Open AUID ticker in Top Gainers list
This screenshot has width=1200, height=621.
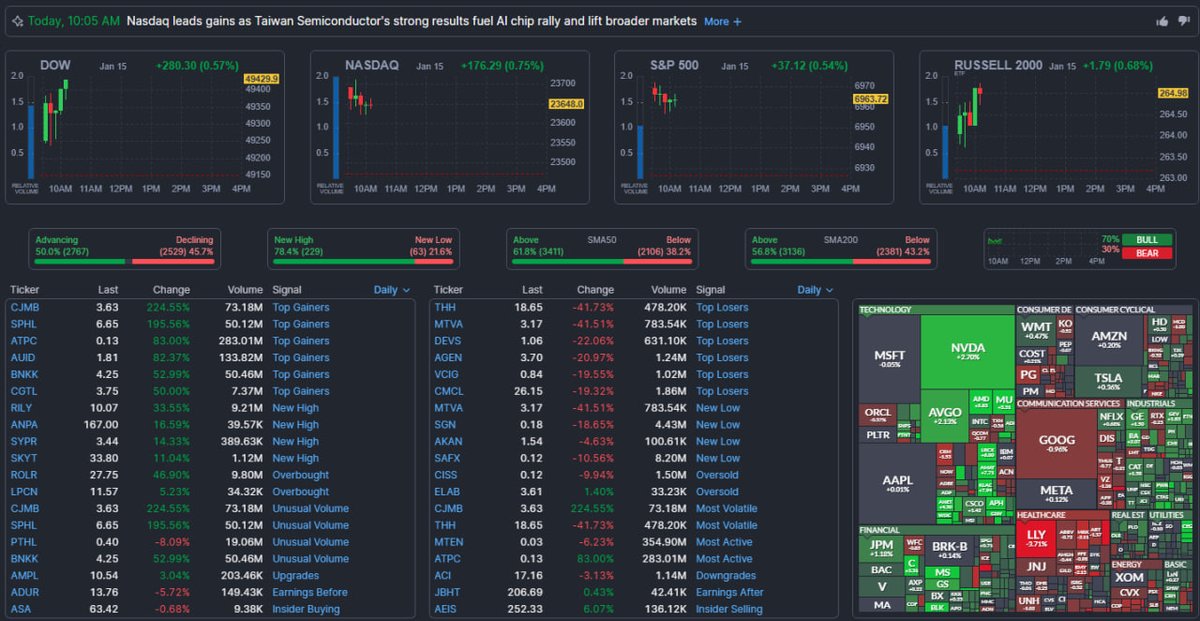pos(23,358)
